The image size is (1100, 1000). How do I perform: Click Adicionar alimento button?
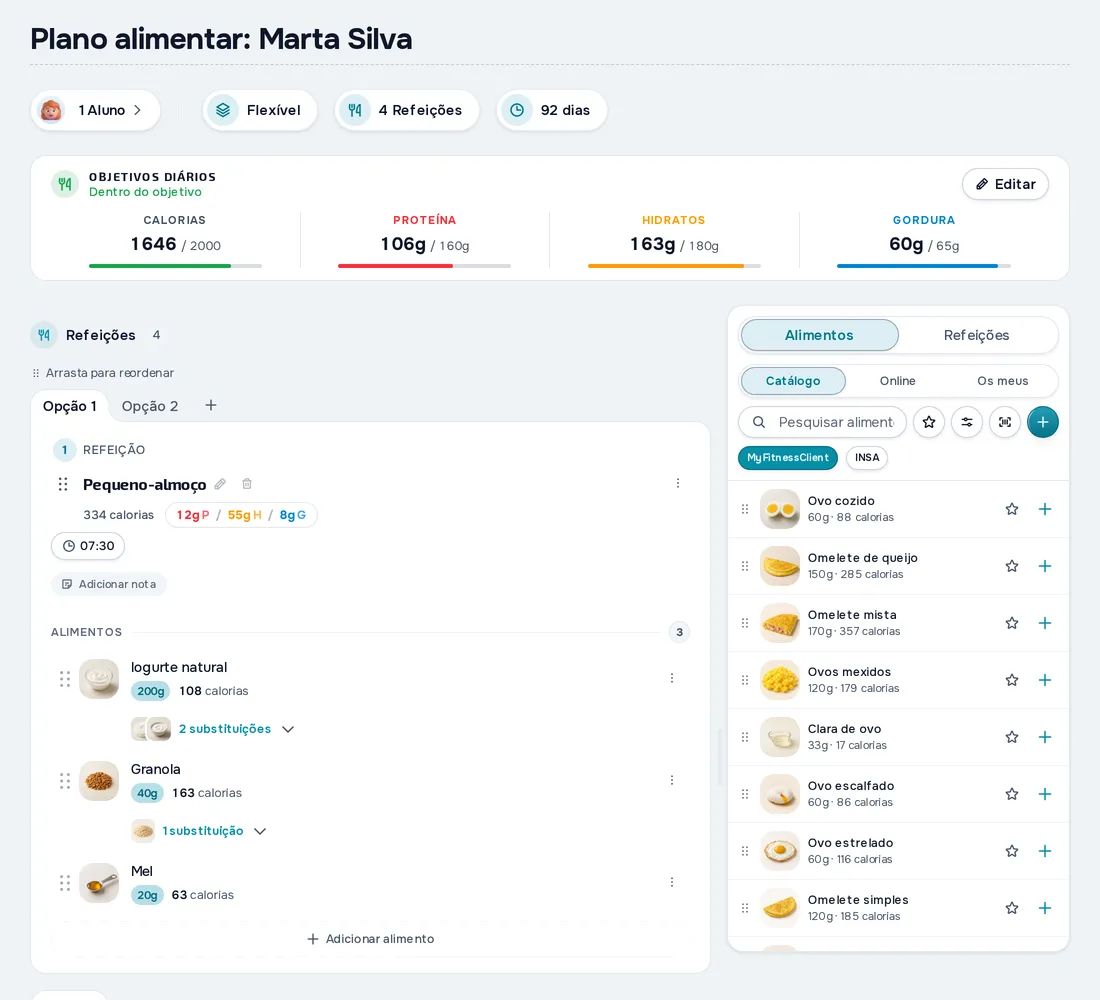(x=370, y=939)
